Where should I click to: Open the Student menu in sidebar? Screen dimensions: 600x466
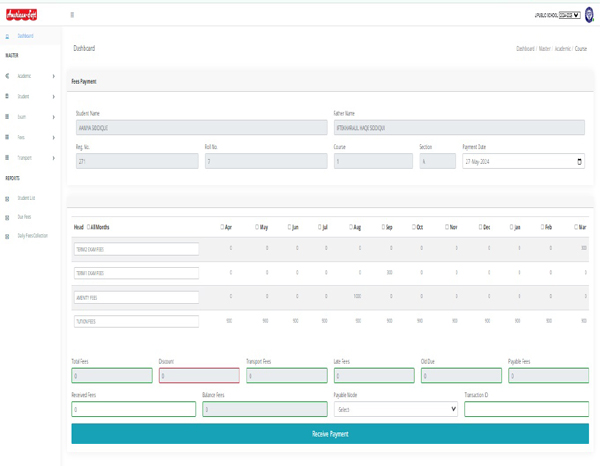(x=30, y=96)
